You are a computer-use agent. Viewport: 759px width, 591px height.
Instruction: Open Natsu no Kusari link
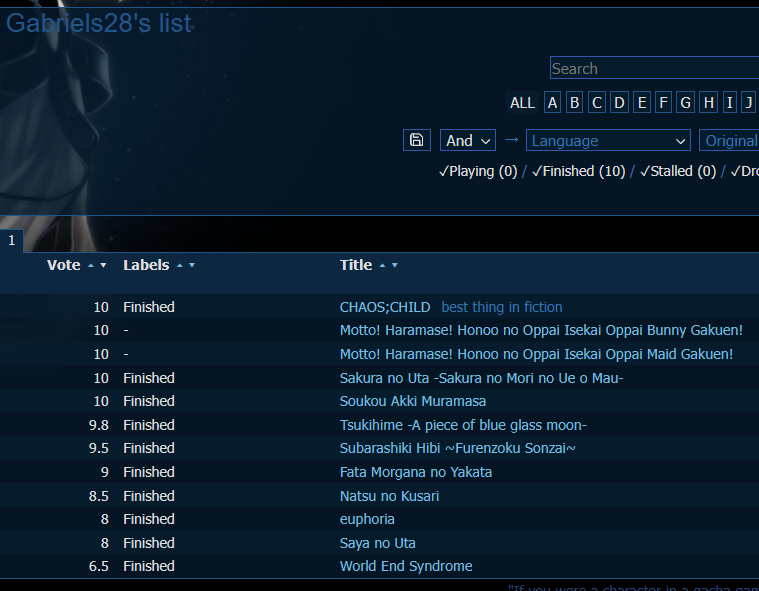point(389,496)
